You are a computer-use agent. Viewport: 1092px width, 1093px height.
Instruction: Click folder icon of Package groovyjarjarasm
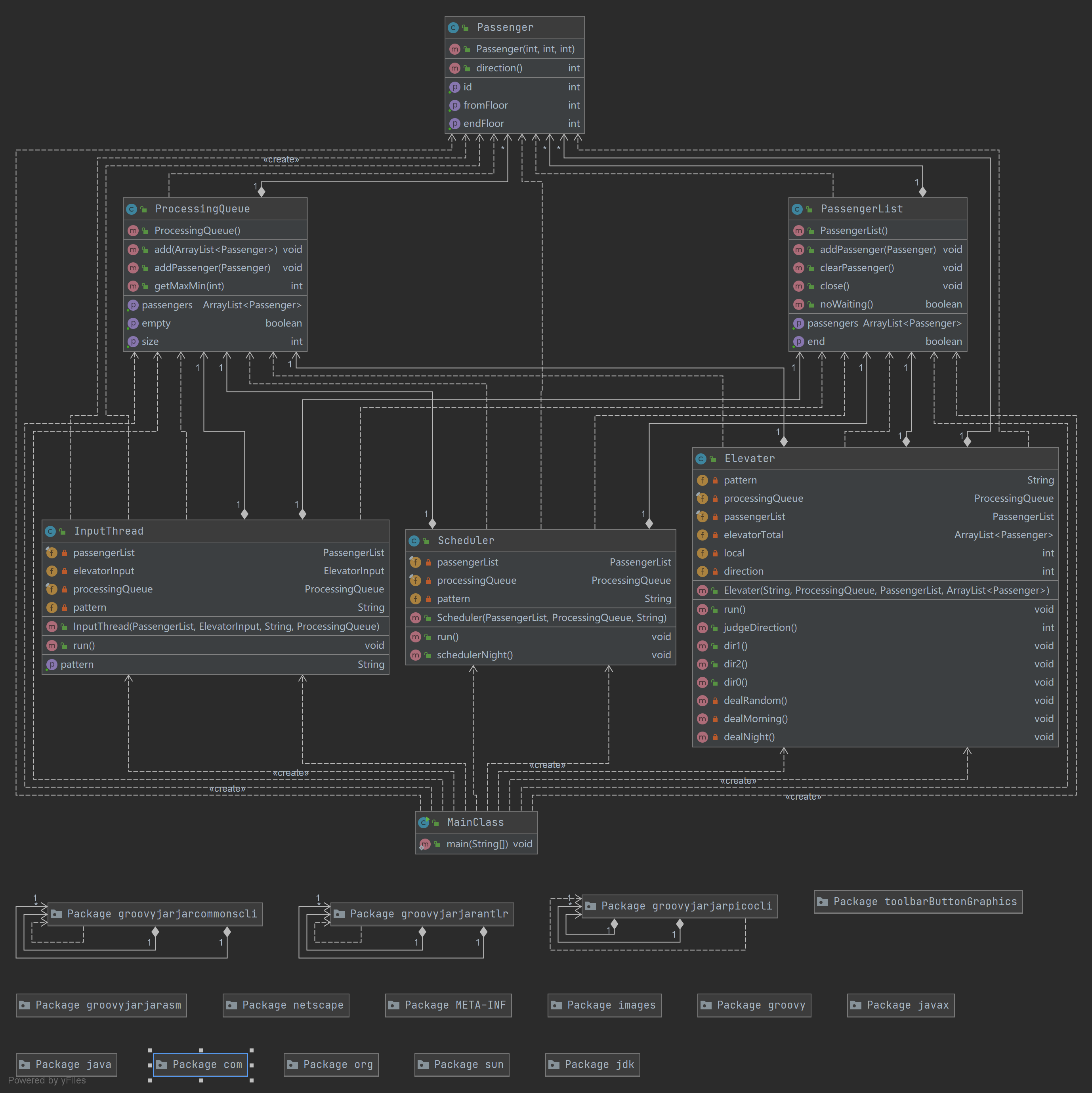point(25,1005)
